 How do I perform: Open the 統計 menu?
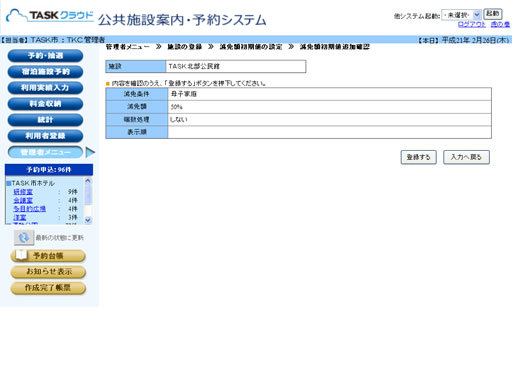[45, 120]
